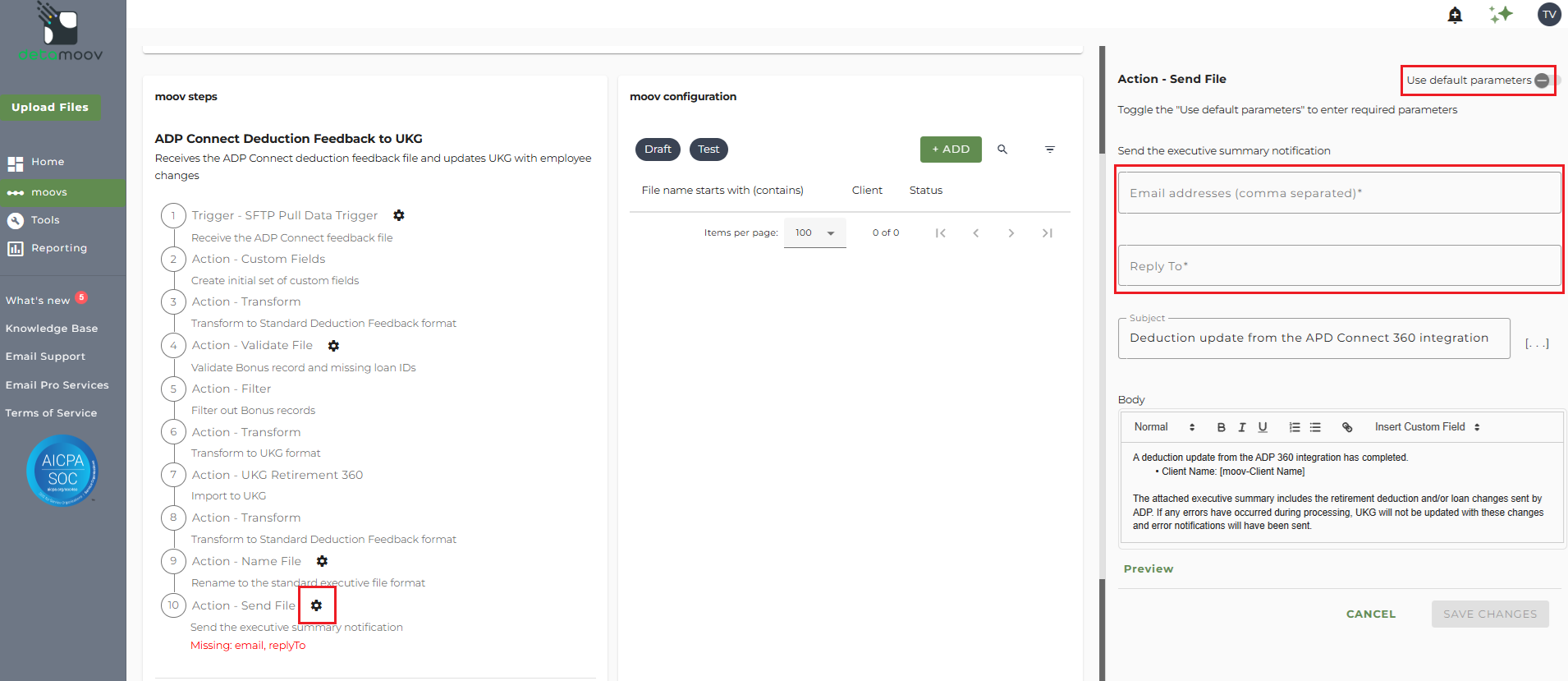Select Action - Filter step

tap(232, 389)
